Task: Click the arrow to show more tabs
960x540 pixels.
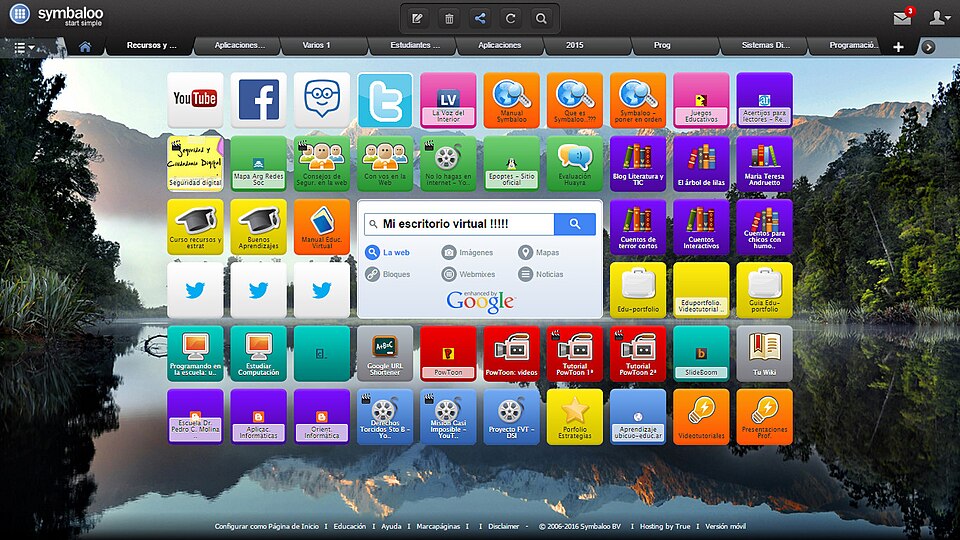Action: click(x=928, y=47)
